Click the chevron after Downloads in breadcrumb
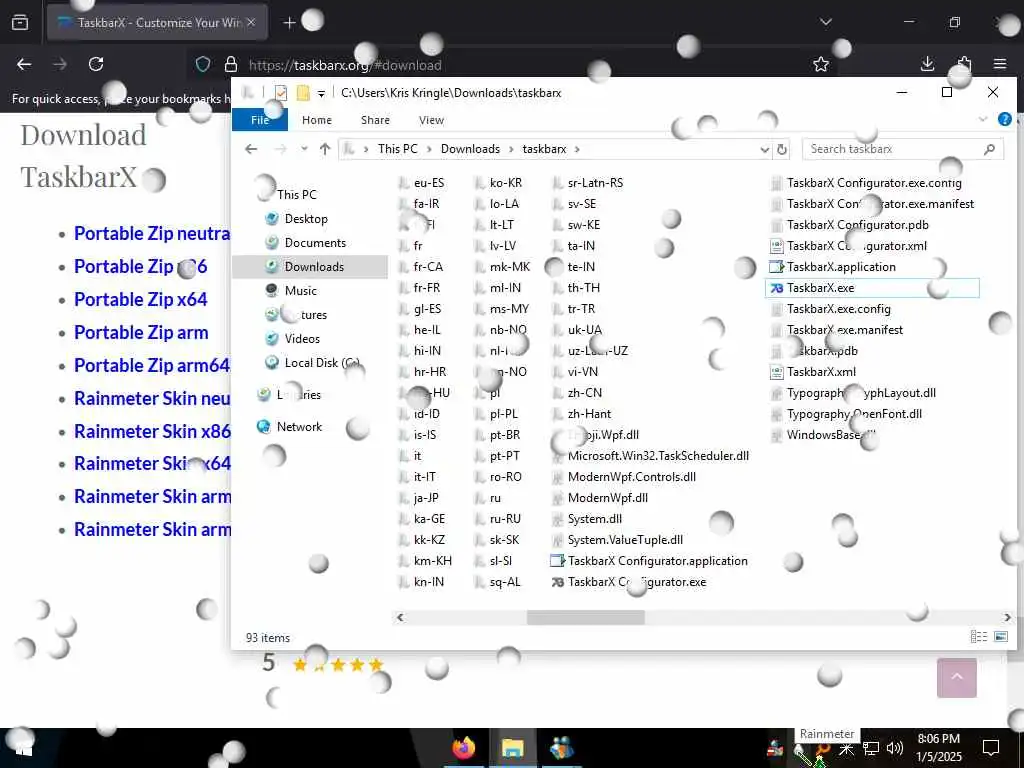This screenshot has height=768, width=1024. pyautogui.click(x=511, y=150)
